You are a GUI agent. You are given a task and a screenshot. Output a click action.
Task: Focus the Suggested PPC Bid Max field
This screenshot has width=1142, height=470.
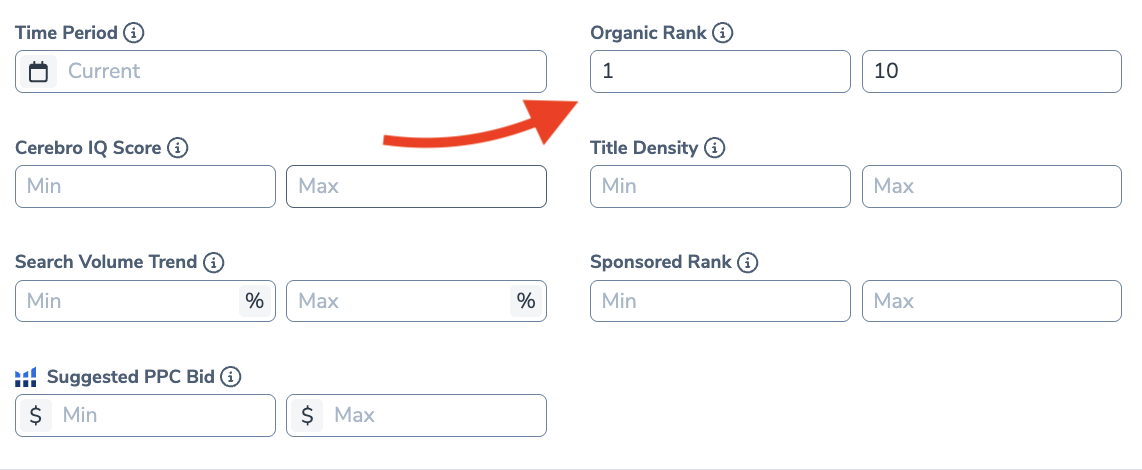tap(432, 415)
